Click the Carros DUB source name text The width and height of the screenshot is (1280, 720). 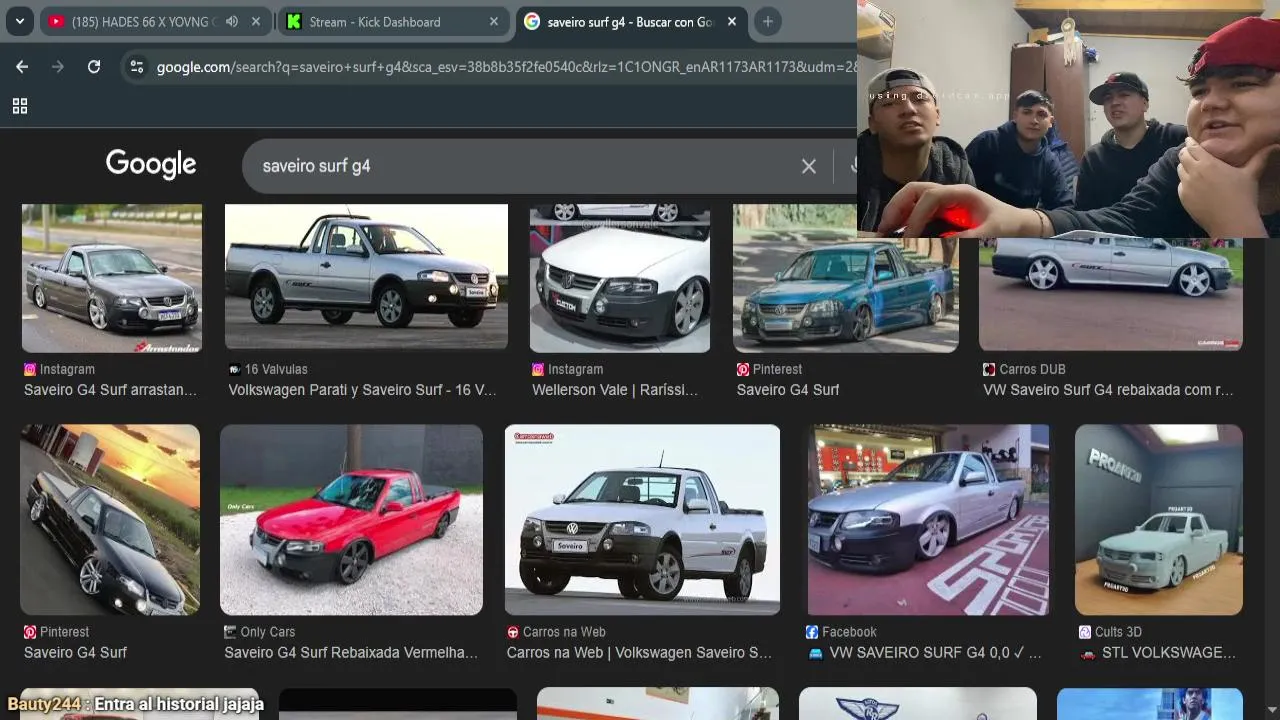point(1032,369)
